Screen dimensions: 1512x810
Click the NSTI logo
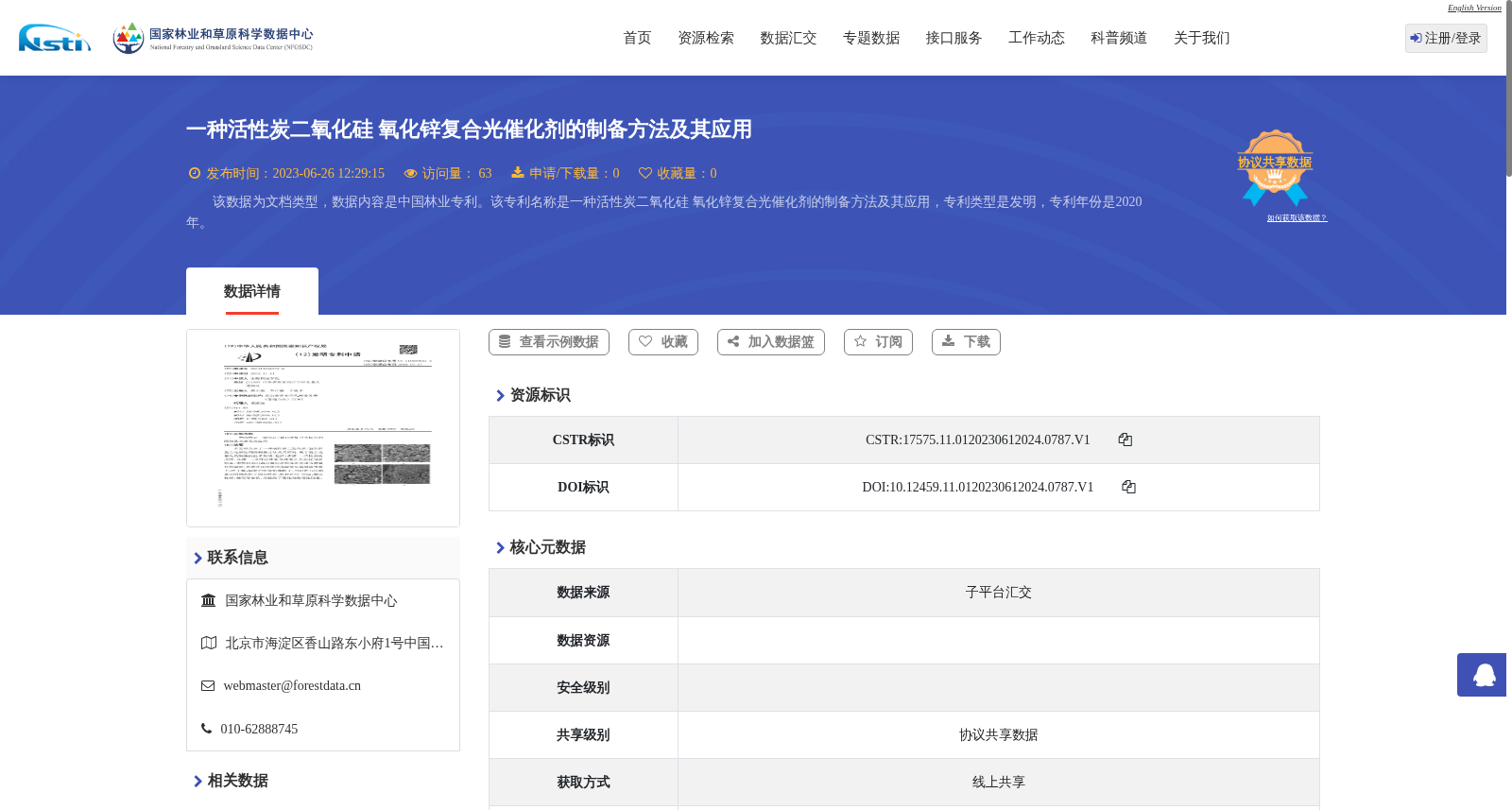point(55,38)
